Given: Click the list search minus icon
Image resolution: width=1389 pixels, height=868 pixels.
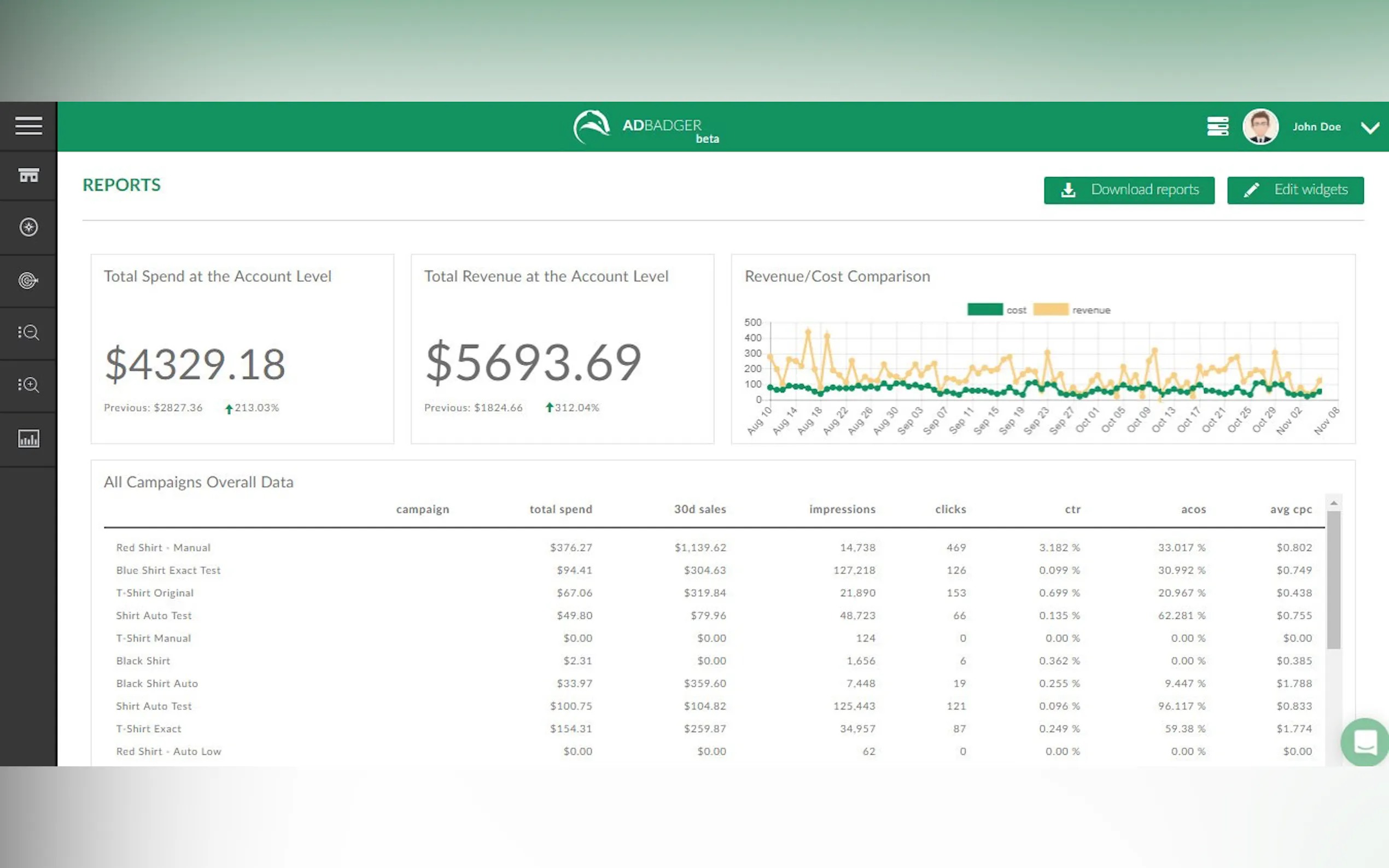Looking at the screenshot, I should coord(28,332).
